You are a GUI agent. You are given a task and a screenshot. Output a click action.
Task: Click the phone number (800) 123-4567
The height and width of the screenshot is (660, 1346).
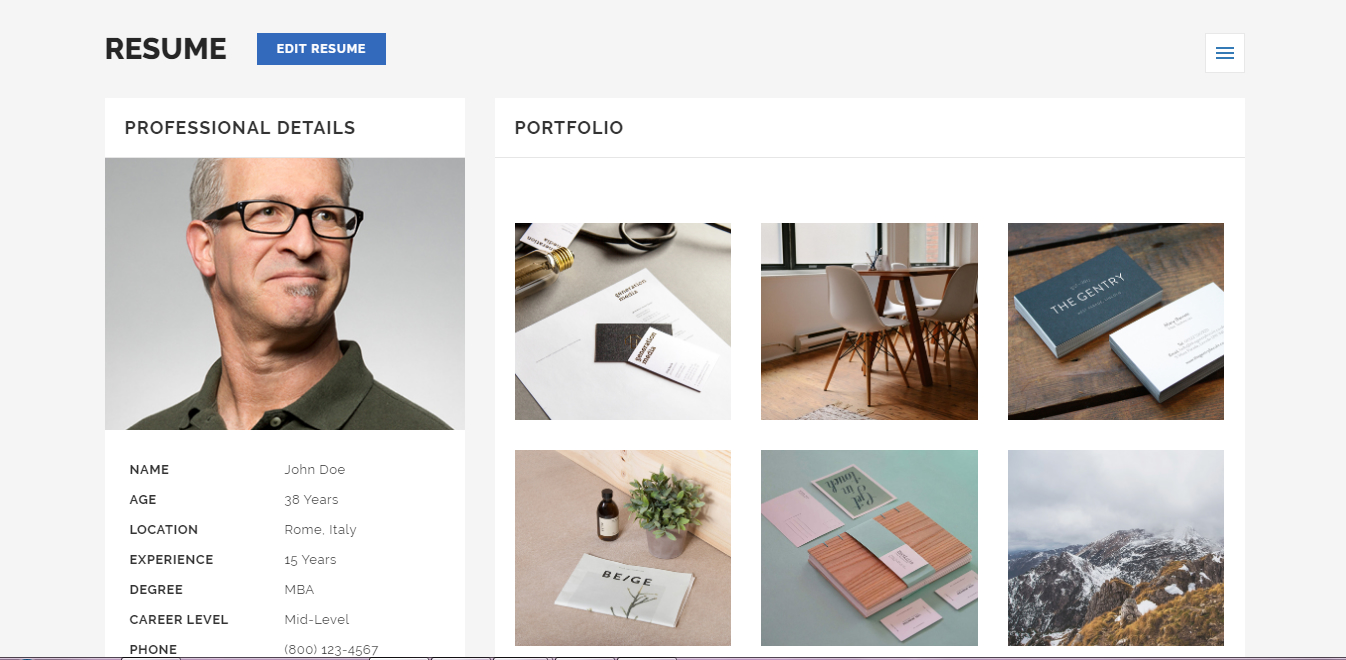pyautogui.click(x=331, y=650)
